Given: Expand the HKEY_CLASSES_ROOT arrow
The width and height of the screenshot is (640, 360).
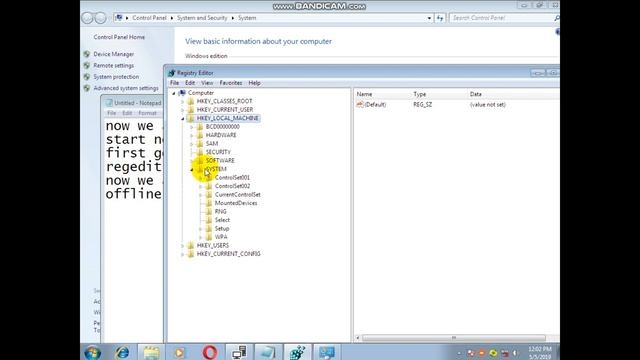Looking at the screenshot, I should (x=182, y=101).
